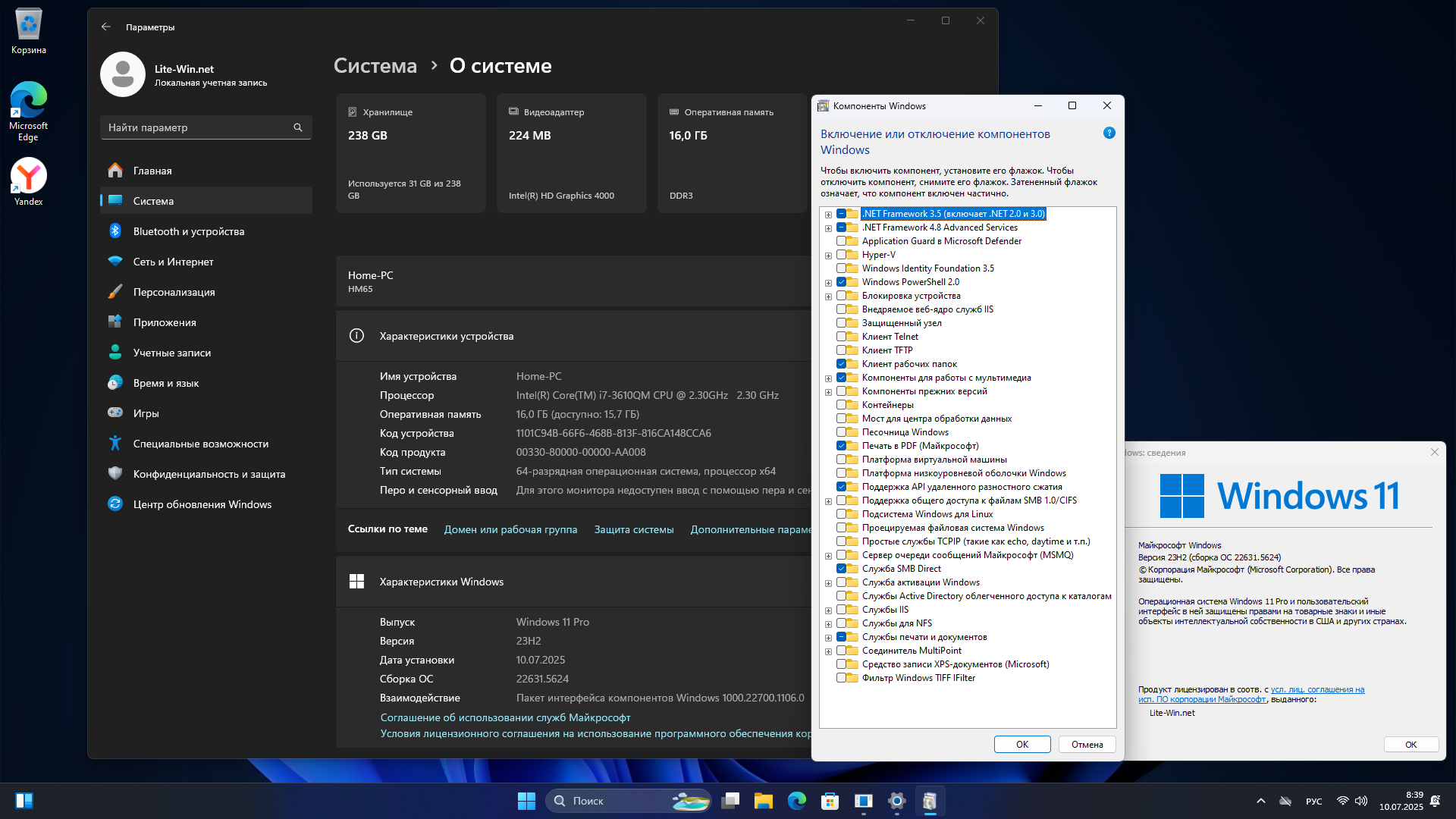
Task: Enable the Hyper-V checkbox
Action: 842,255
